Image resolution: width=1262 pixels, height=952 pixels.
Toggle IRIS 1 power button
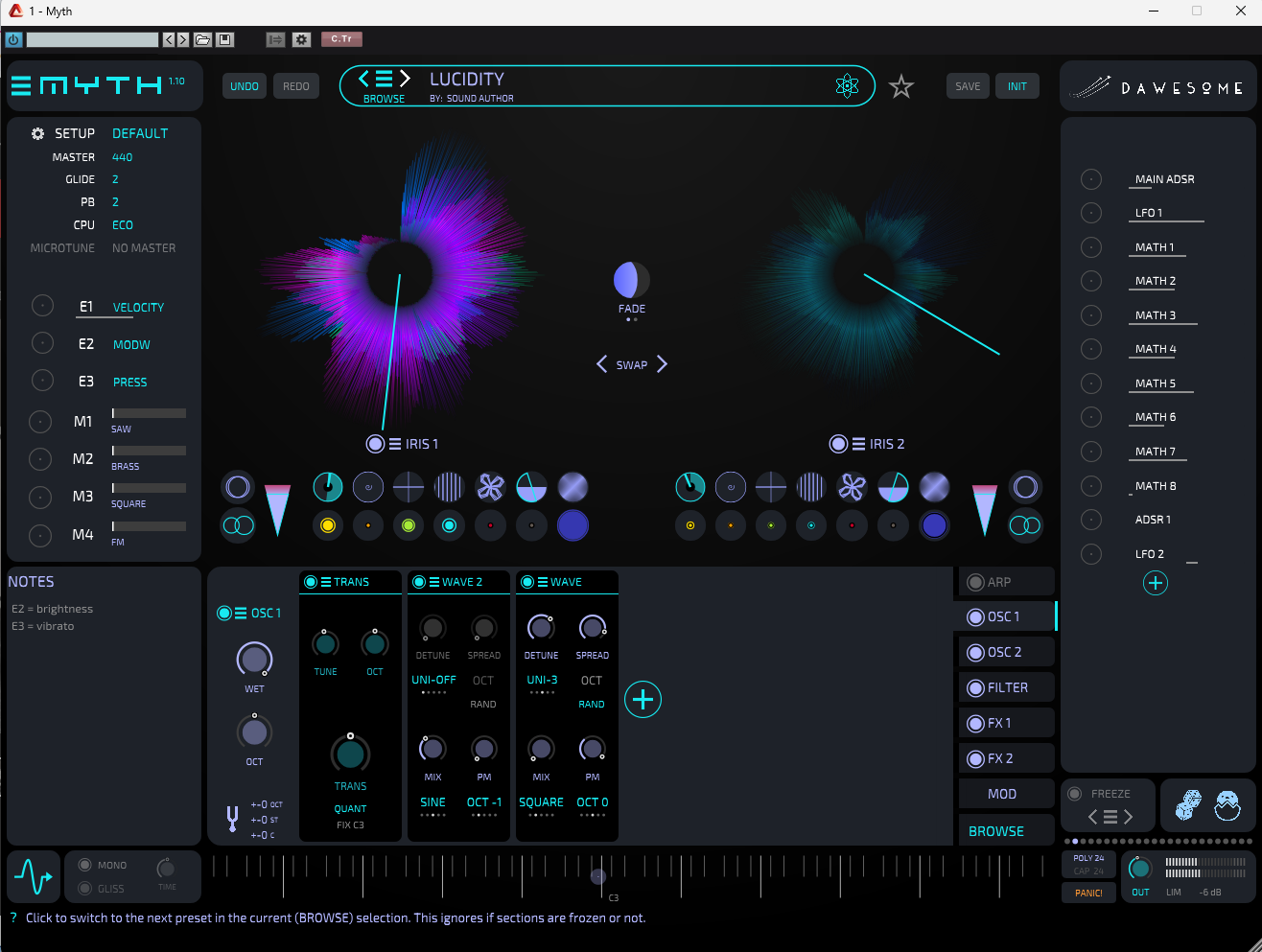point(375,444)
